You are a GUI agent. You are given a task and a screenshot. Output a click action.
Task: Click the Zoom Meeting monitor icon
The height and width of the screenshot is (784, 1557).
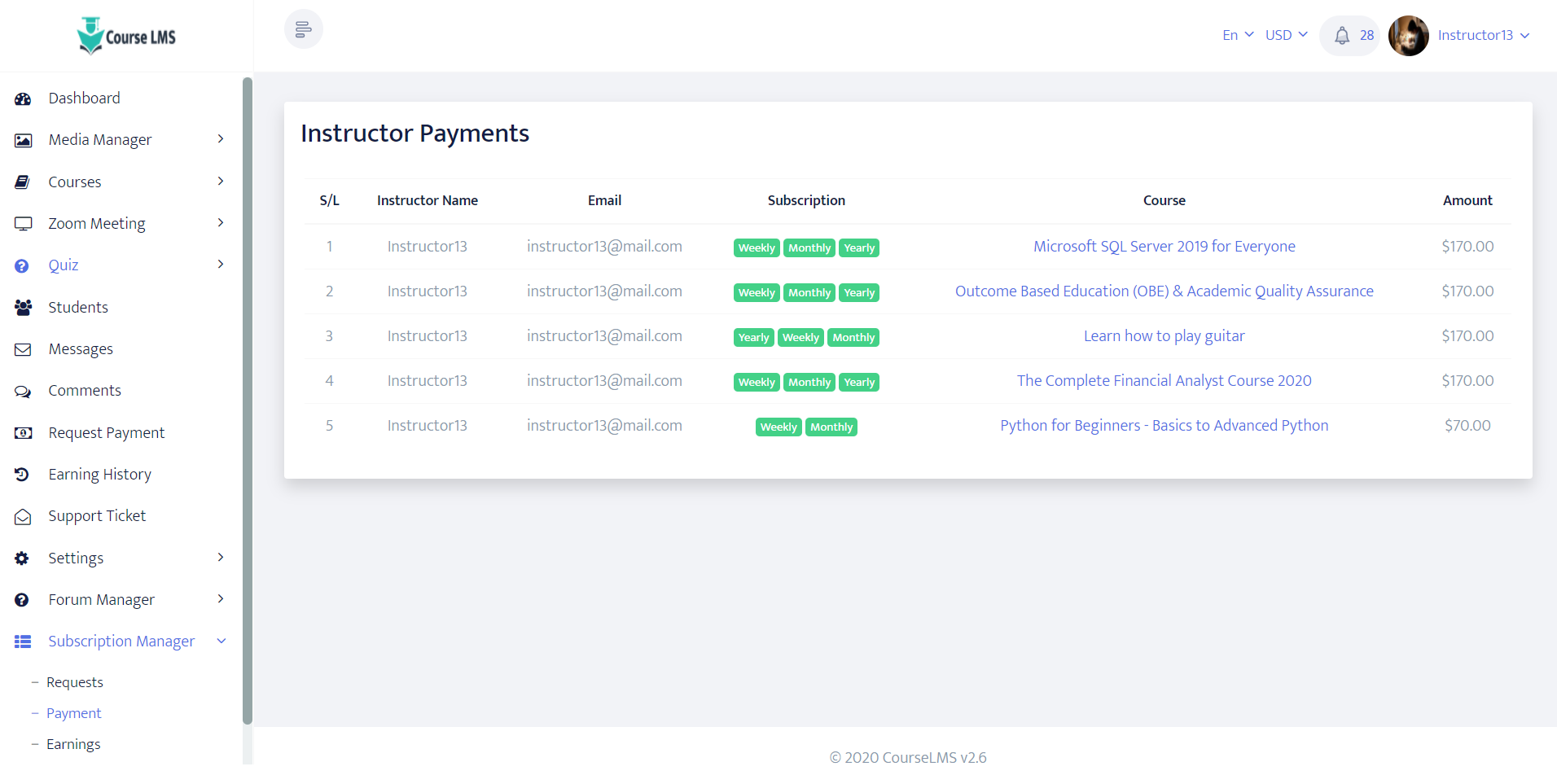[x=23, y=224]
